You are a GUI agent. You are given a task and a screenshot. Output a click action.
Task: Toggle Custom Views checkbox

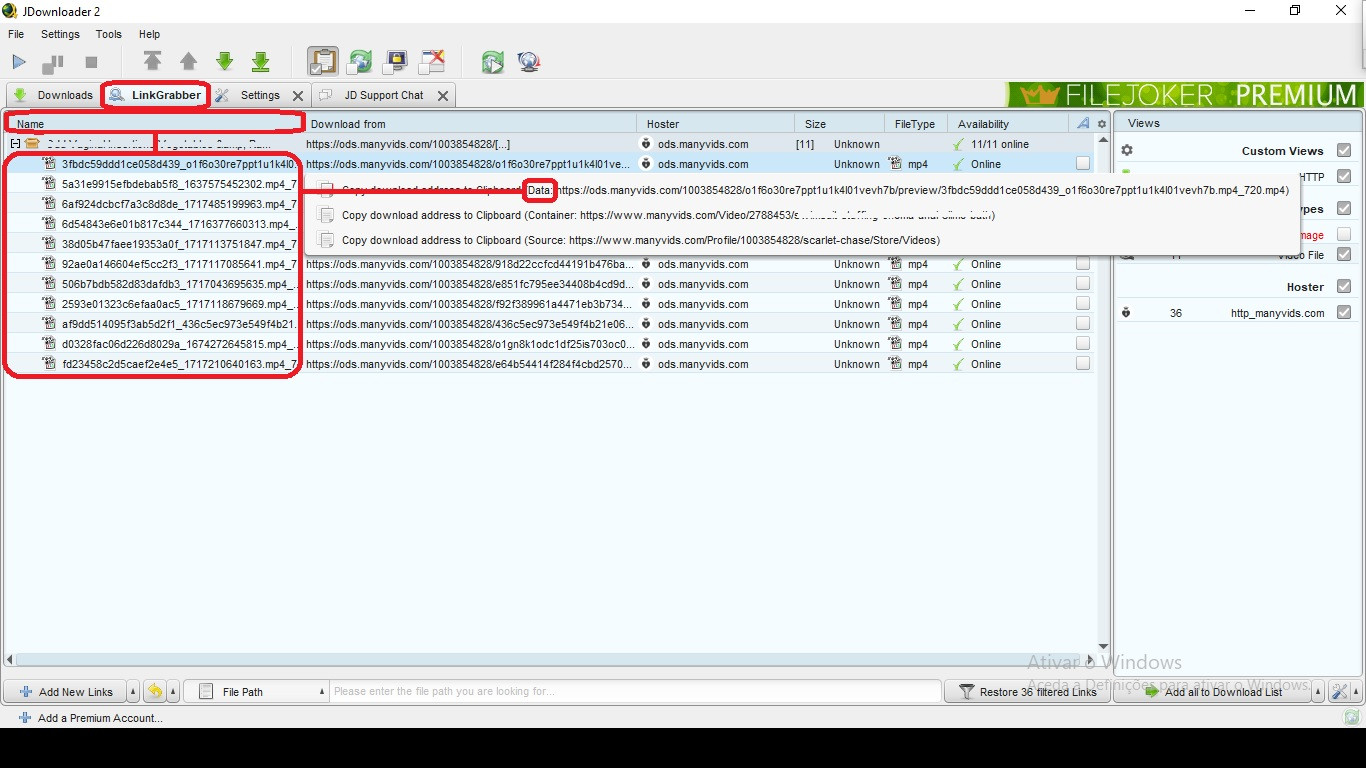[1343, 150]
